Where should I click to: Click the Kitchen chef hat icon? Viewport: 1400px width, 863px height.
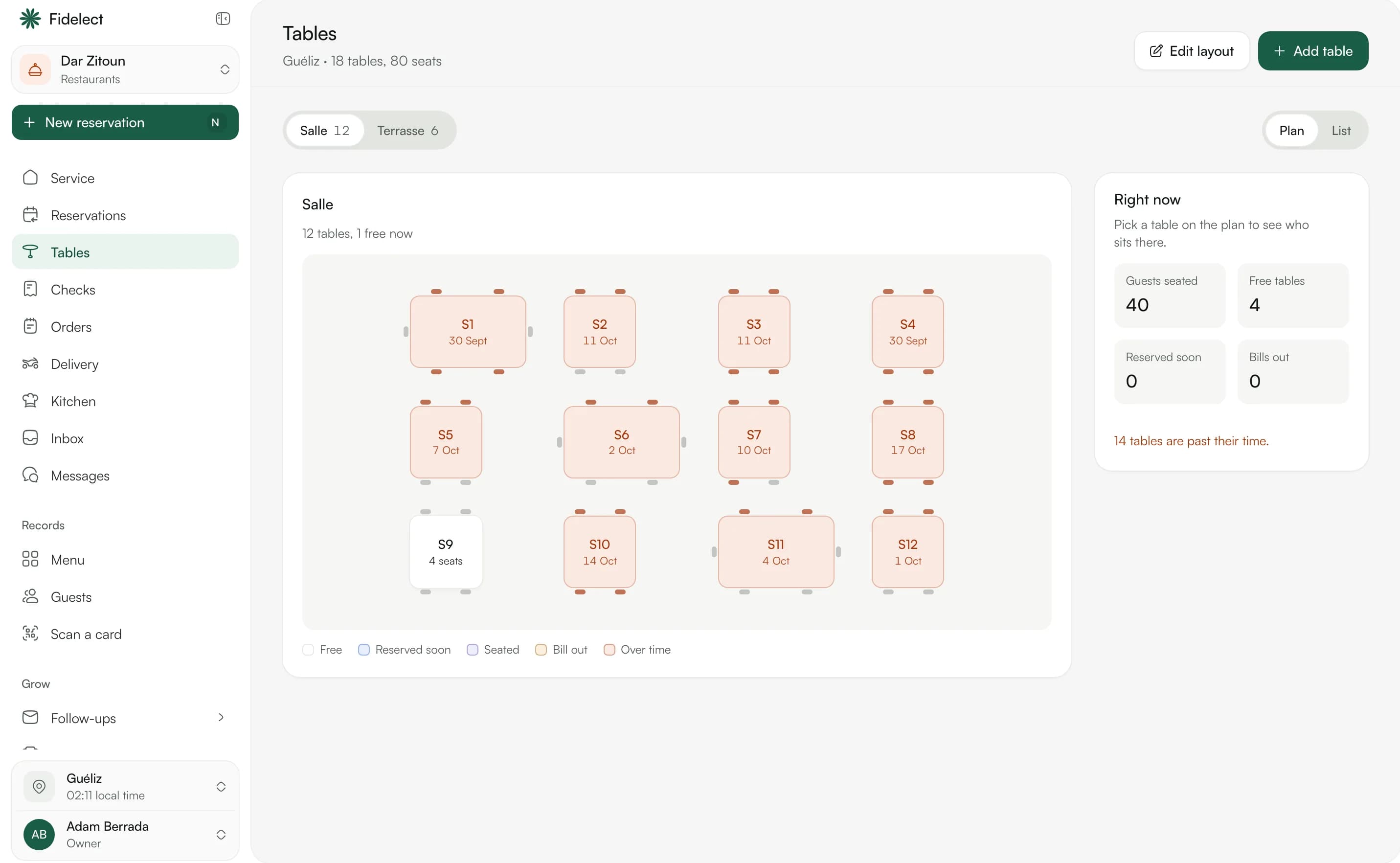pyautogui.click(x=30, y=401)
